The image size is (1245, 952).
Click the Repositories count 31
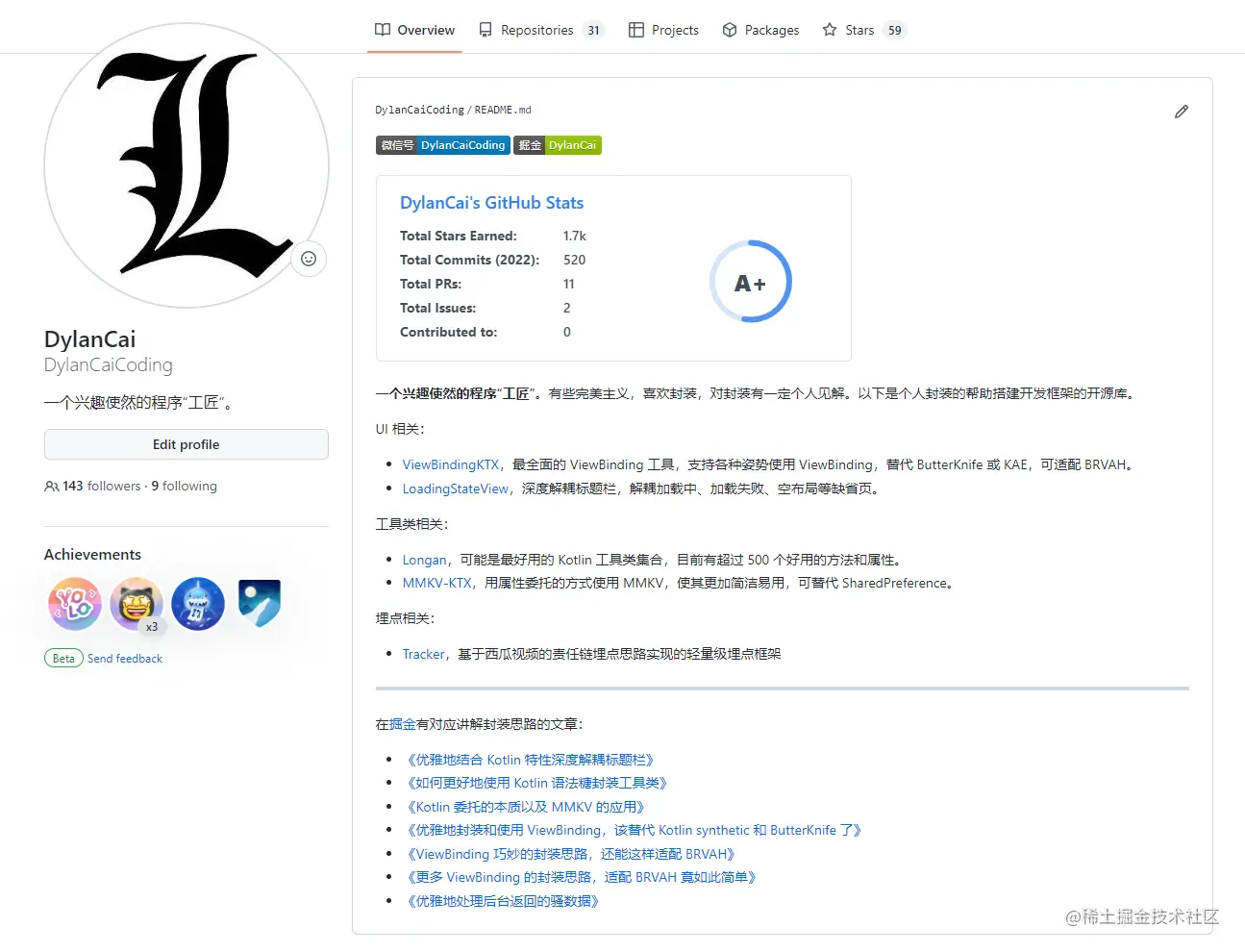593,30
